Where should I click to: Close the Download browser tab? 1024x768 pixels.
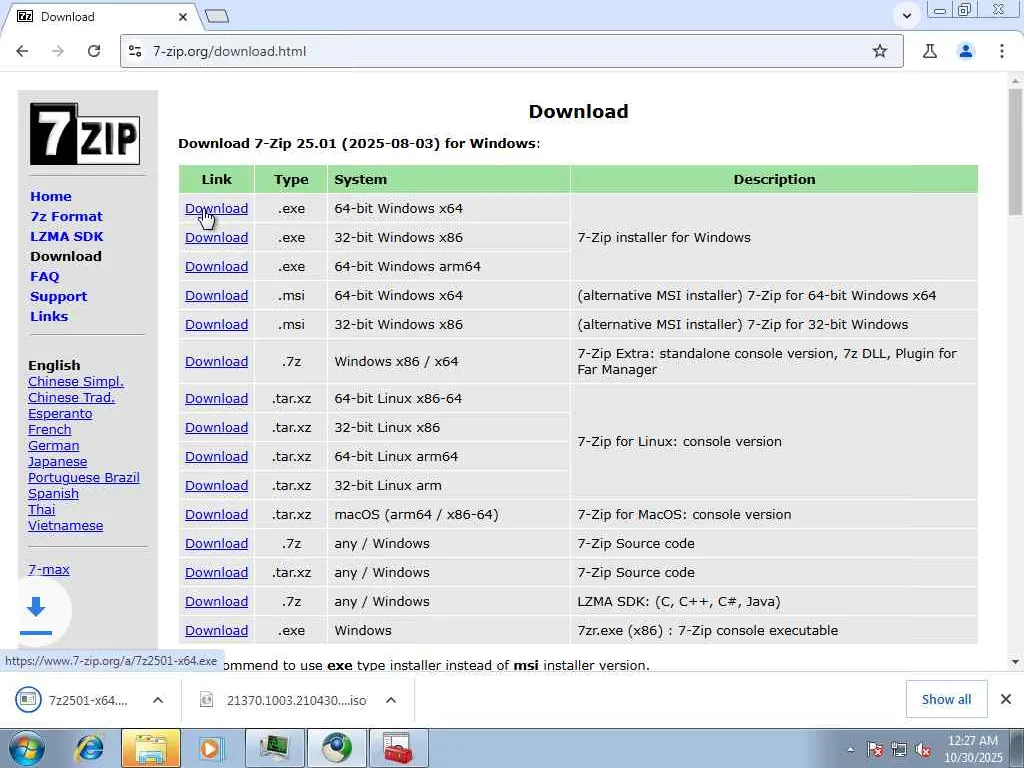tap(183, 17)
